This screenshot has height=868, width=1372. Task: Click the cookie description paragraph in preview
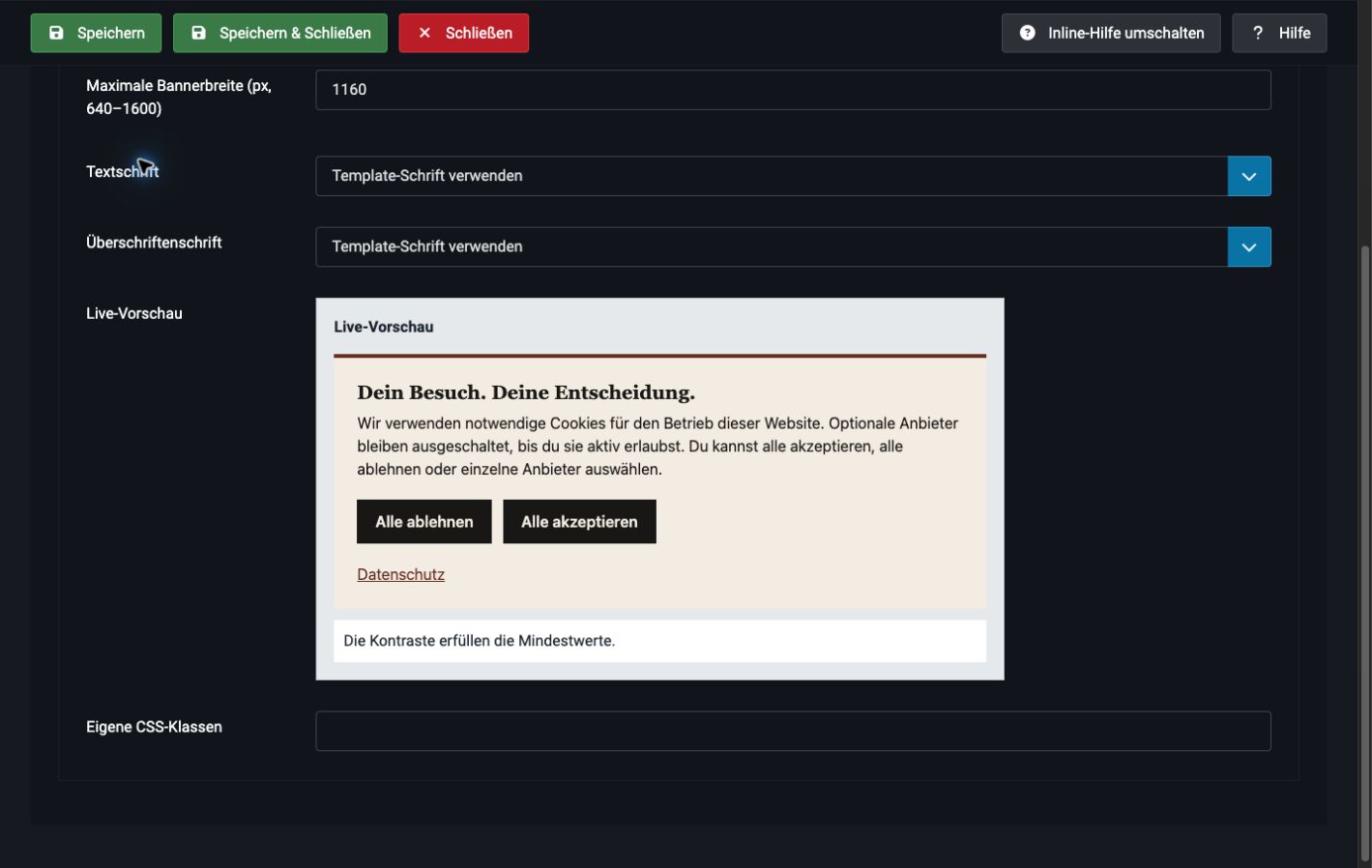pos(657,447)
